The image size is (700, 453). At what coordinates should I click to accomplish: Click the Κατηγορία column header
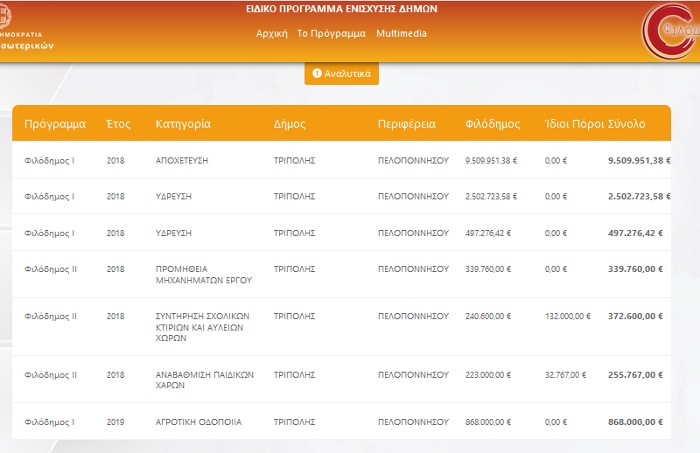[x=183, y=124]
